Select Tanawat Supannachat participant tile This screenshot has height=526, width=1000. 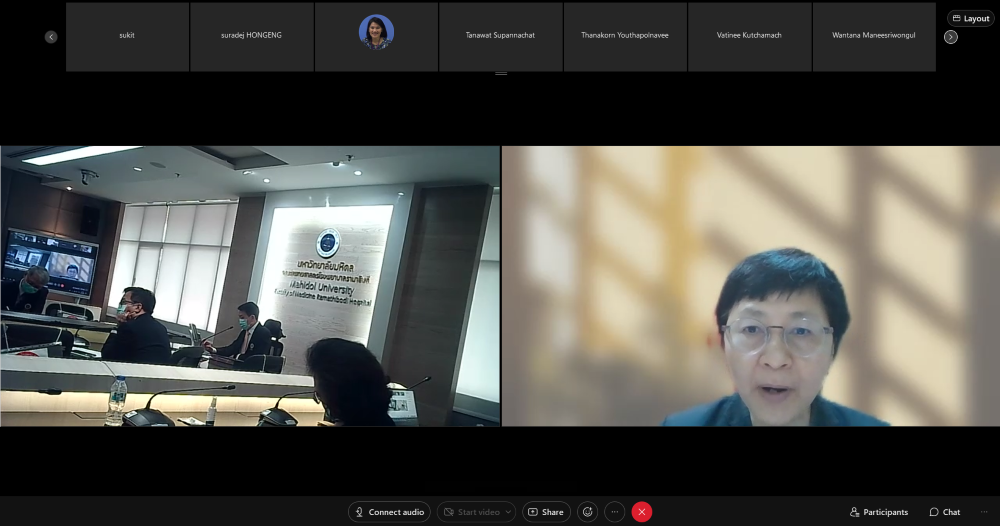(x=500, y=36)
